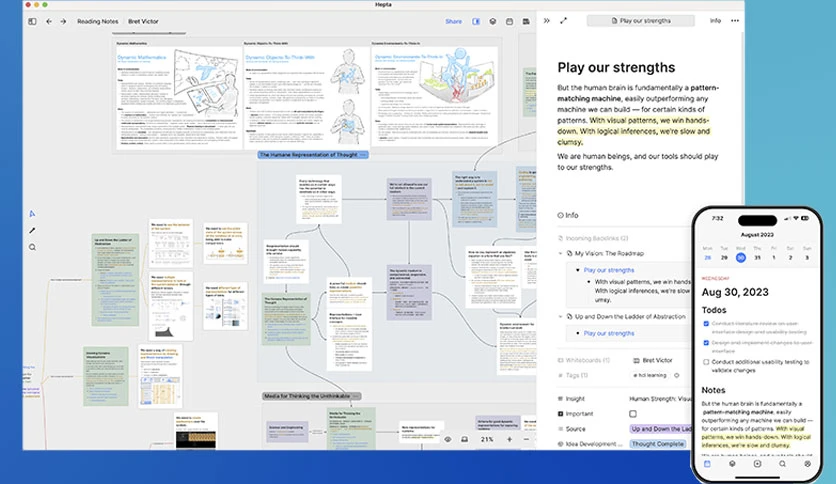This screenshot has height=484, width=836.
Task: Collapse 'Up and Down the Ladder' backlink
Action: click(560, 317)
